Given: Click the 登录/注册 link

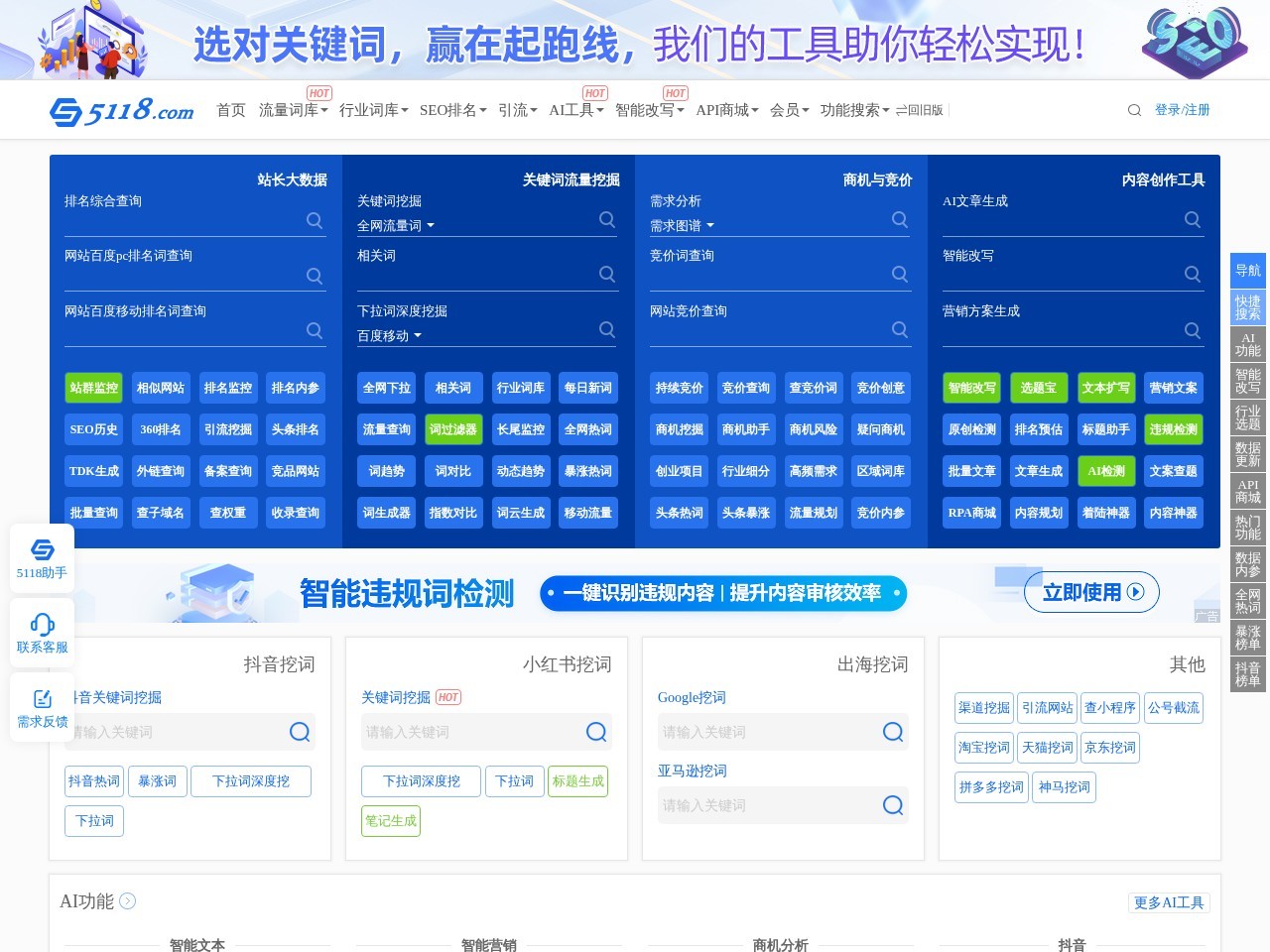Looking at the screenshot, I should coord(1182,110).
